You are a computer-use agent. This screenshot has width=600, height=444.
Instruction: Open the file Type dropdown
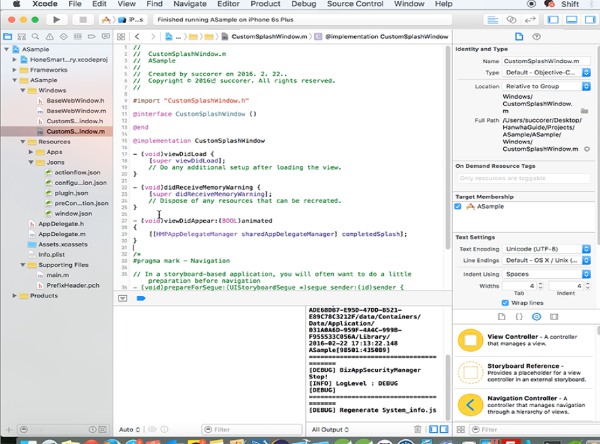point(546,73)
